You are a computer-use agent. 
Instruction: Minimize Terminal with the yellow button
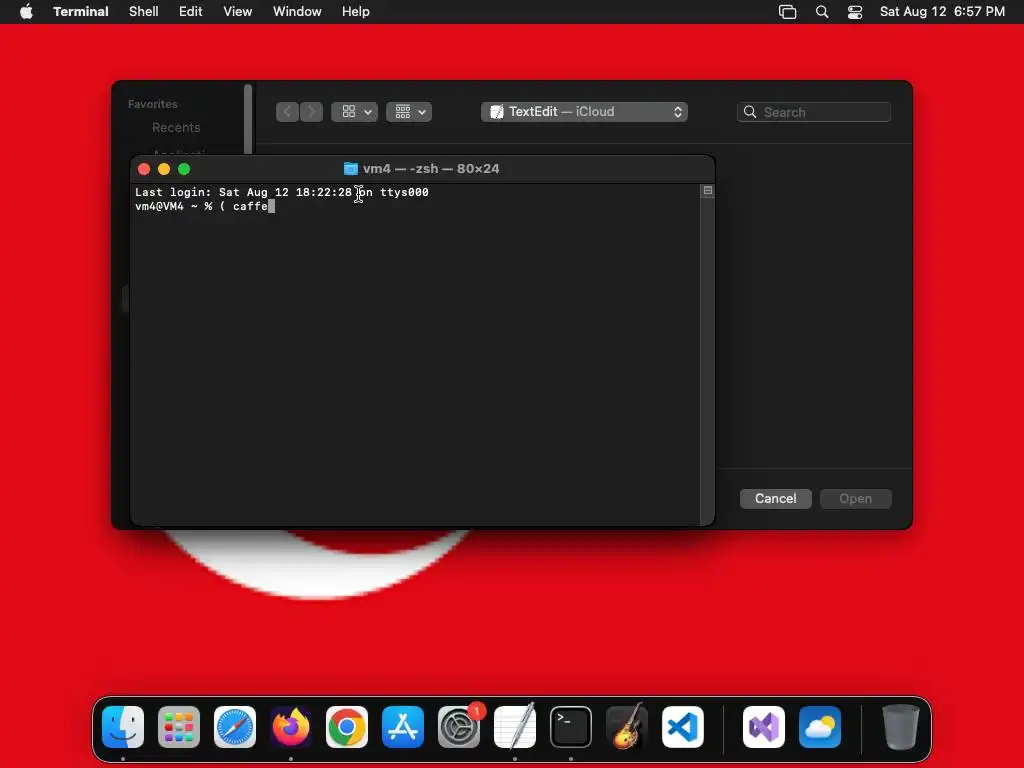click(164, 169)
